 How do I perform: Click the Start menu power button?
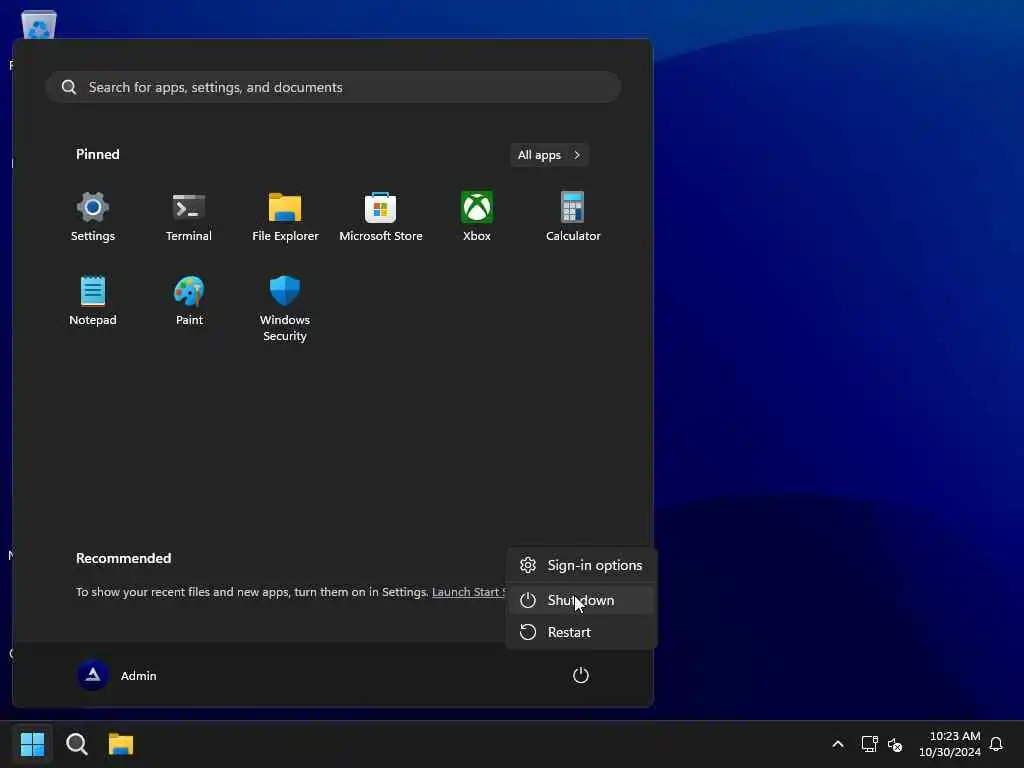[581, 675]
